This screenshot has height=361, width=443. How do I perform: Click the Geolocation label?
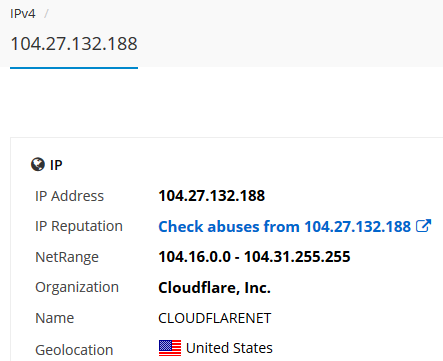(x=74, y=350)
